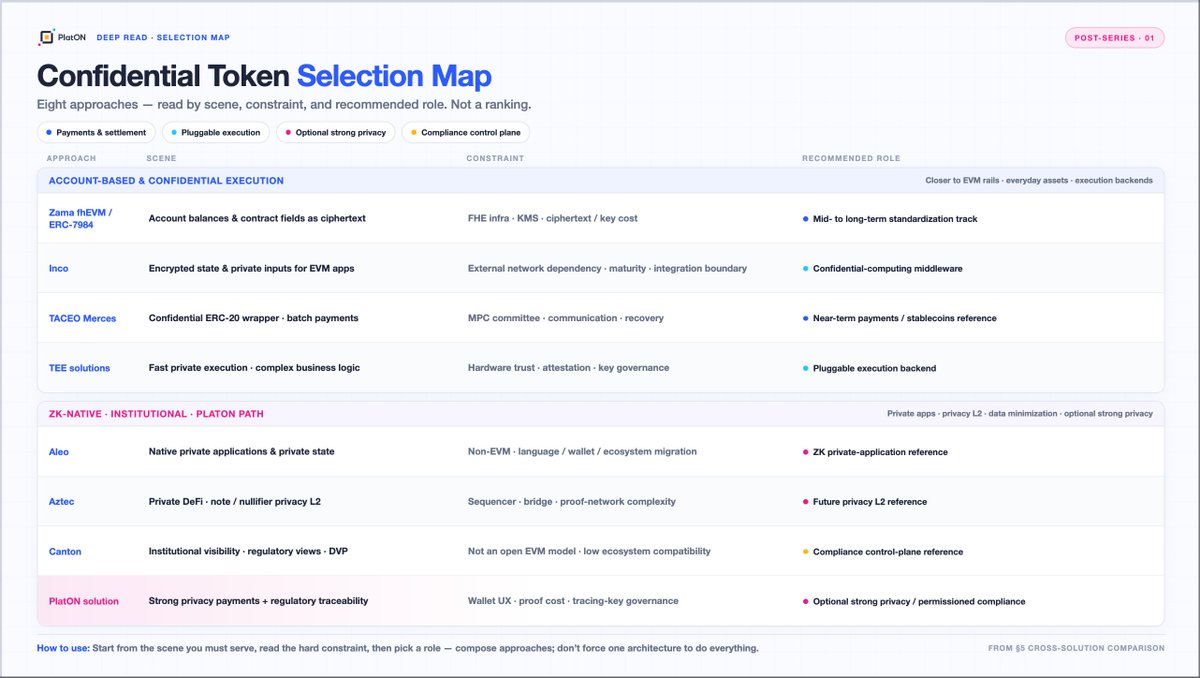Open the Canton approach link
Image resolution: width=1200 pixels, height=678 pixels.
pos(65,551)
